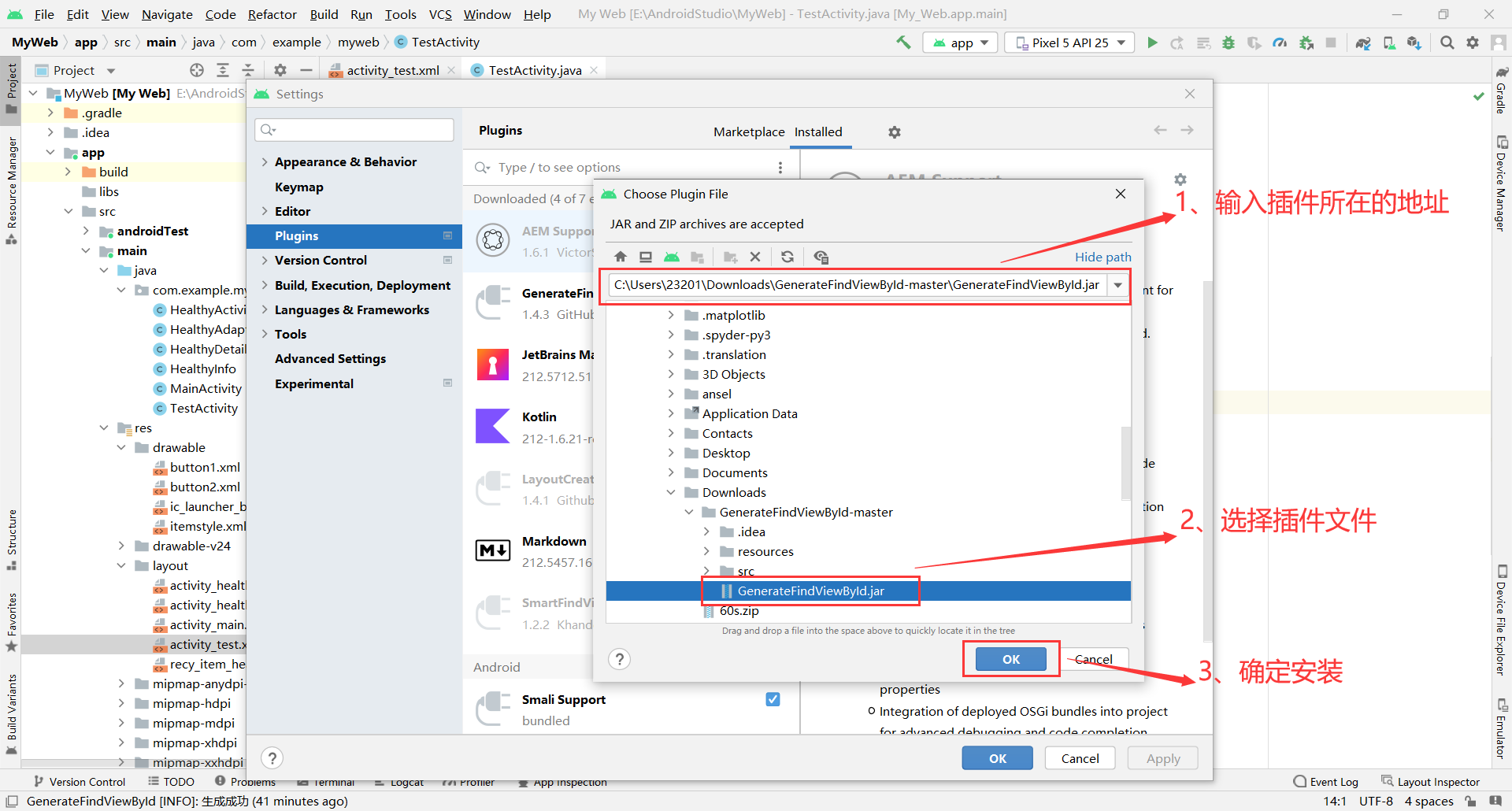
Task: Click the Search Everywhere magnifier icon
Action: tap(1447, 43)
